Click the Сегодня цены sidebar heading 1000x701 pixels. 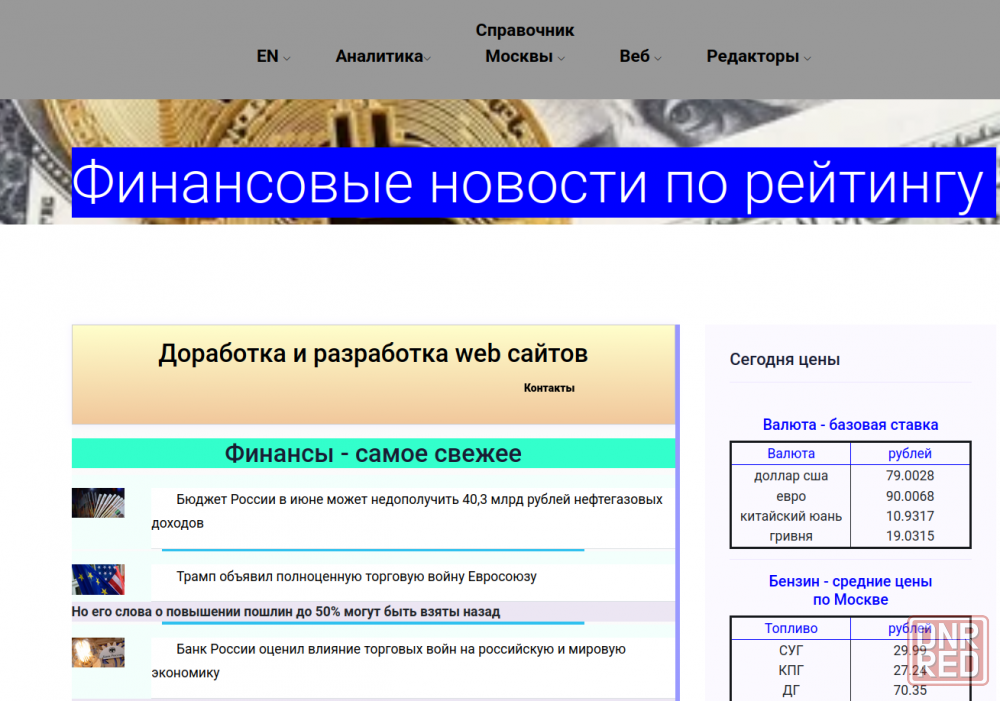pos(784,359)
